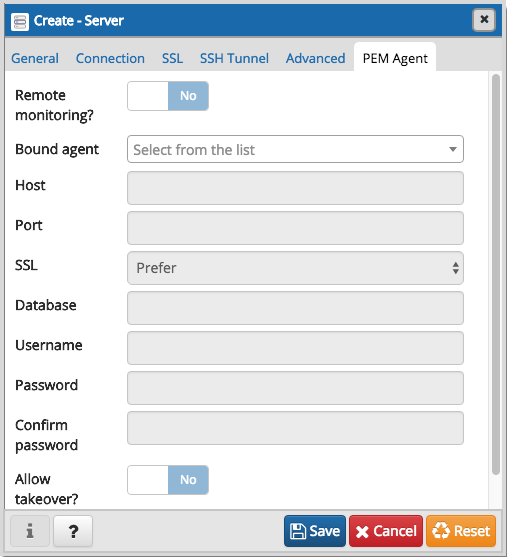Select the SSL tab
The image size is (507, 557).
pyautogui.click(x=172, y=58)
